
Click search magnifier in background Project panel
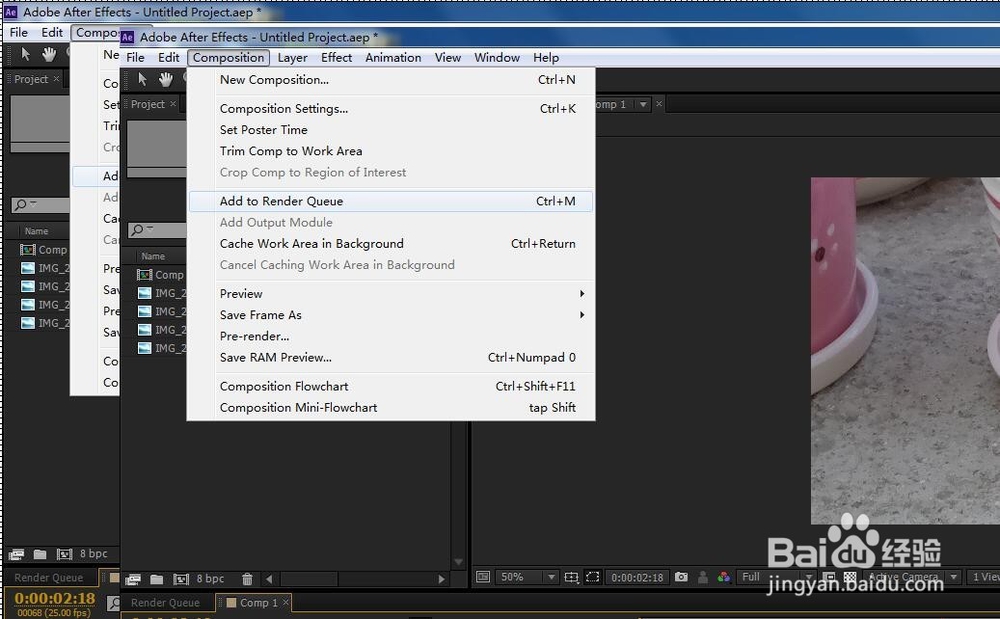tap(21, 205)
